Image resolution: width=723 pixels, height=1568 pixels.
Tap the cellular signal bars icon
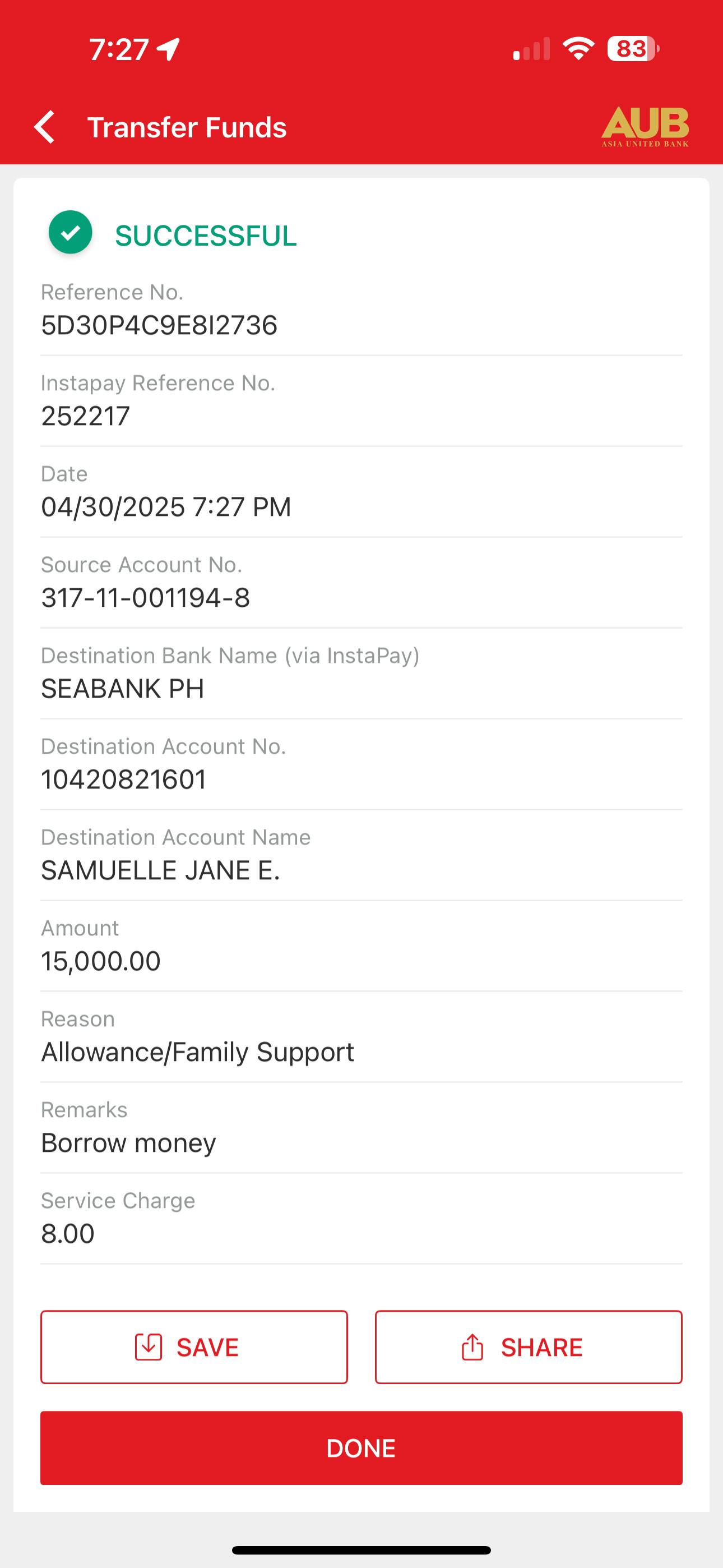pyautogui.click(x=531, y=49)
